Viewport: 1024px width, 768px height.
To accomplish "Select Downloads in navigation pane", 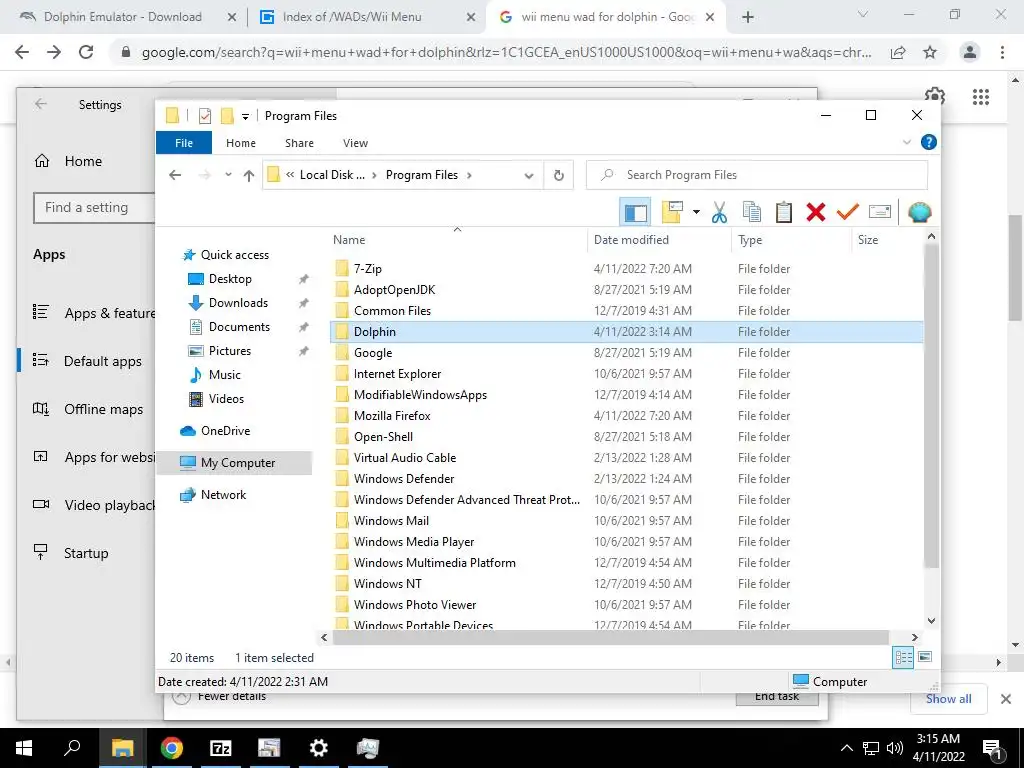I will click(x=238, y=303).
